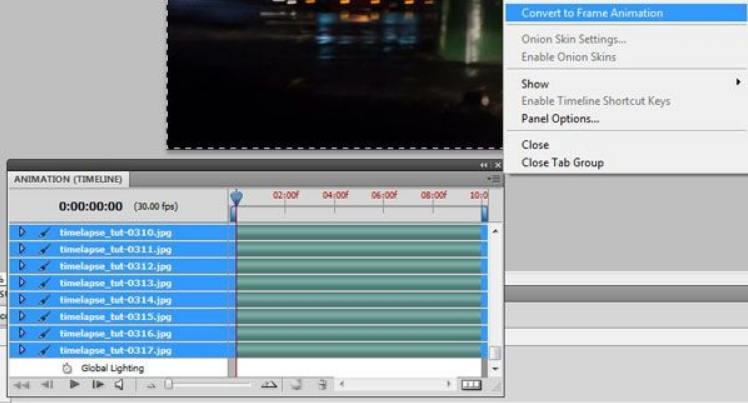Click the green duration bar of timelapse_tut-0316.jpg

(360, 333)
